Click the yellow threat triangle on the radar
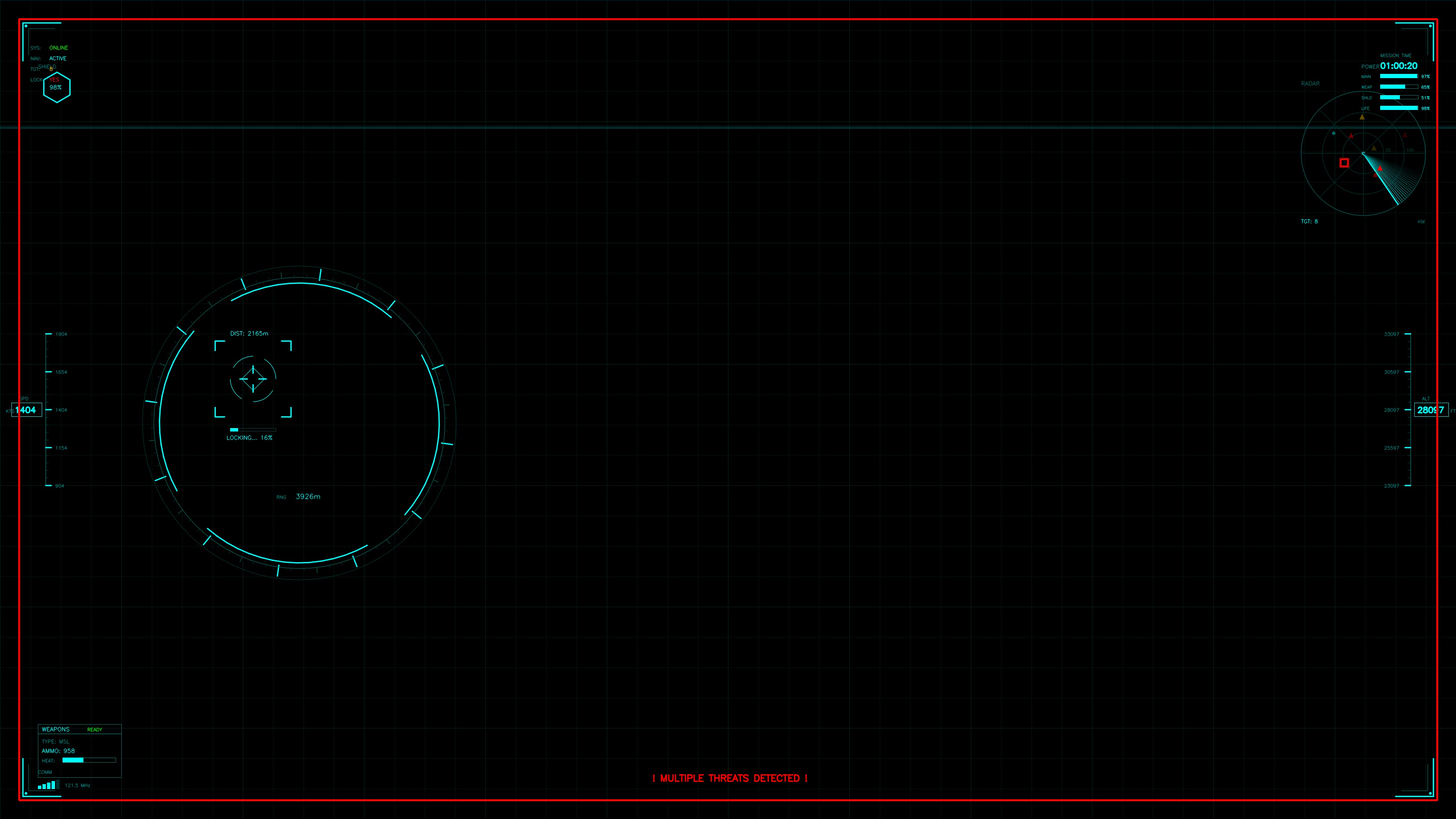The width and height of the screenshot is (1456, 819). click(1362, 117)
